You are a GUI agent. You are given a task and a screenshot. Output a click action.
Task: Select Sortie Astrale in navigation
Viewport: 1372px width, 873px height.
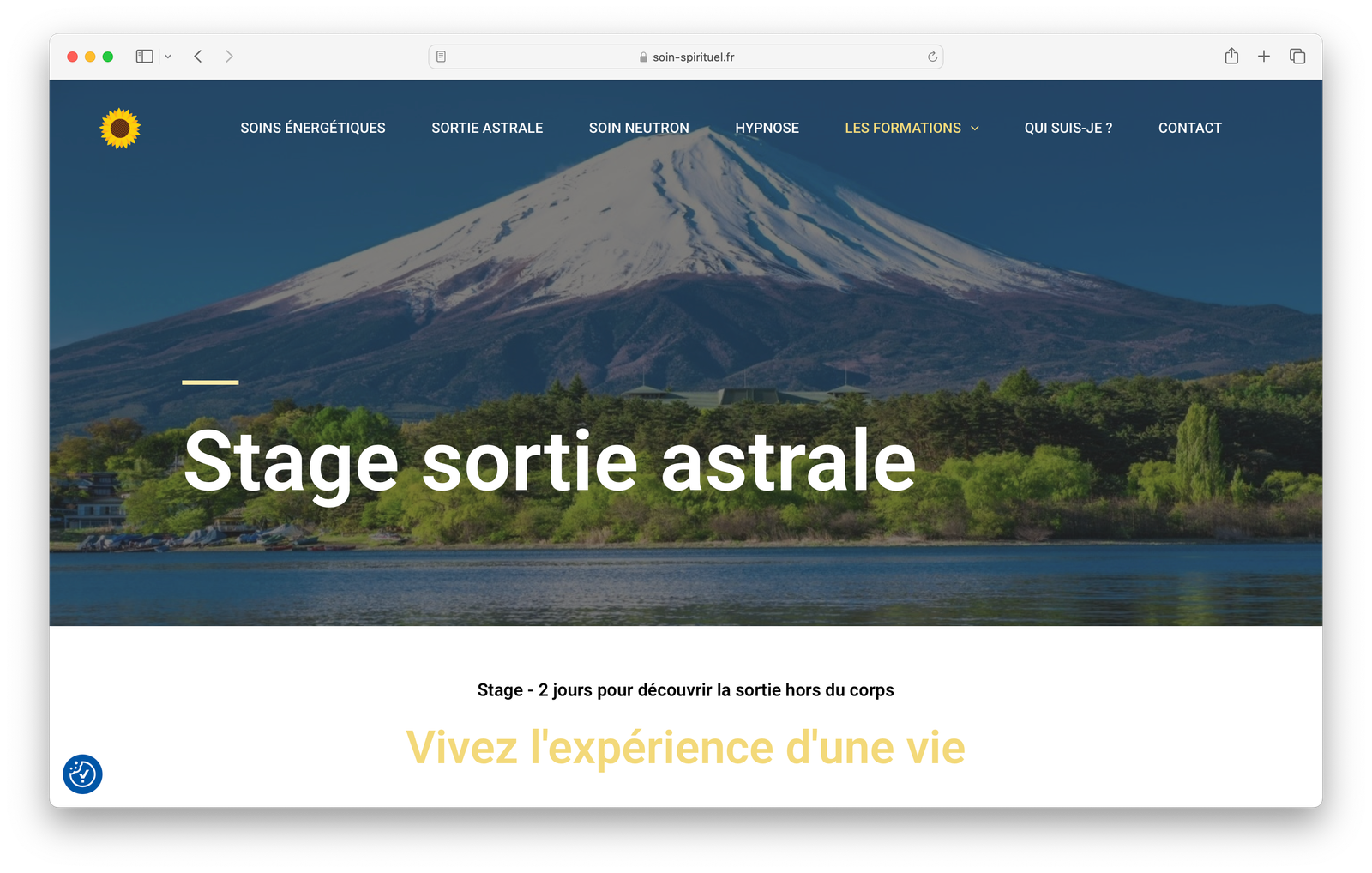[x=487, y=128]
